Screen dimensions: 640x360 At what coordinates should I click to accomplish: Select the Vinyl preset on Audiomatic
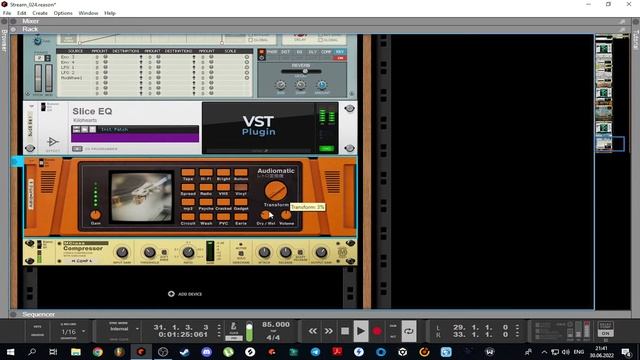pos(241,188)
